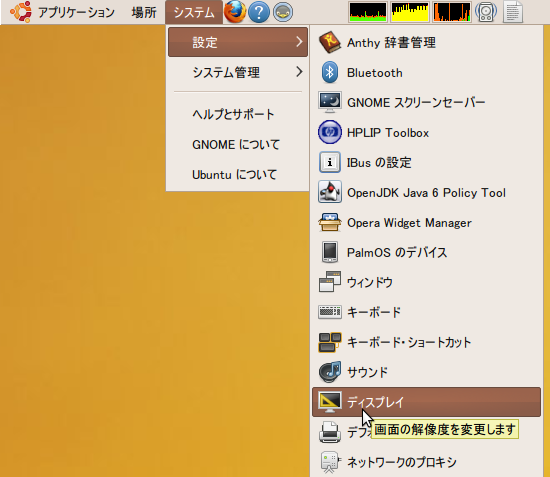550x477 pixels.
Task: Launch HPLIP Toolbox text label
Action: click(388, 133)
